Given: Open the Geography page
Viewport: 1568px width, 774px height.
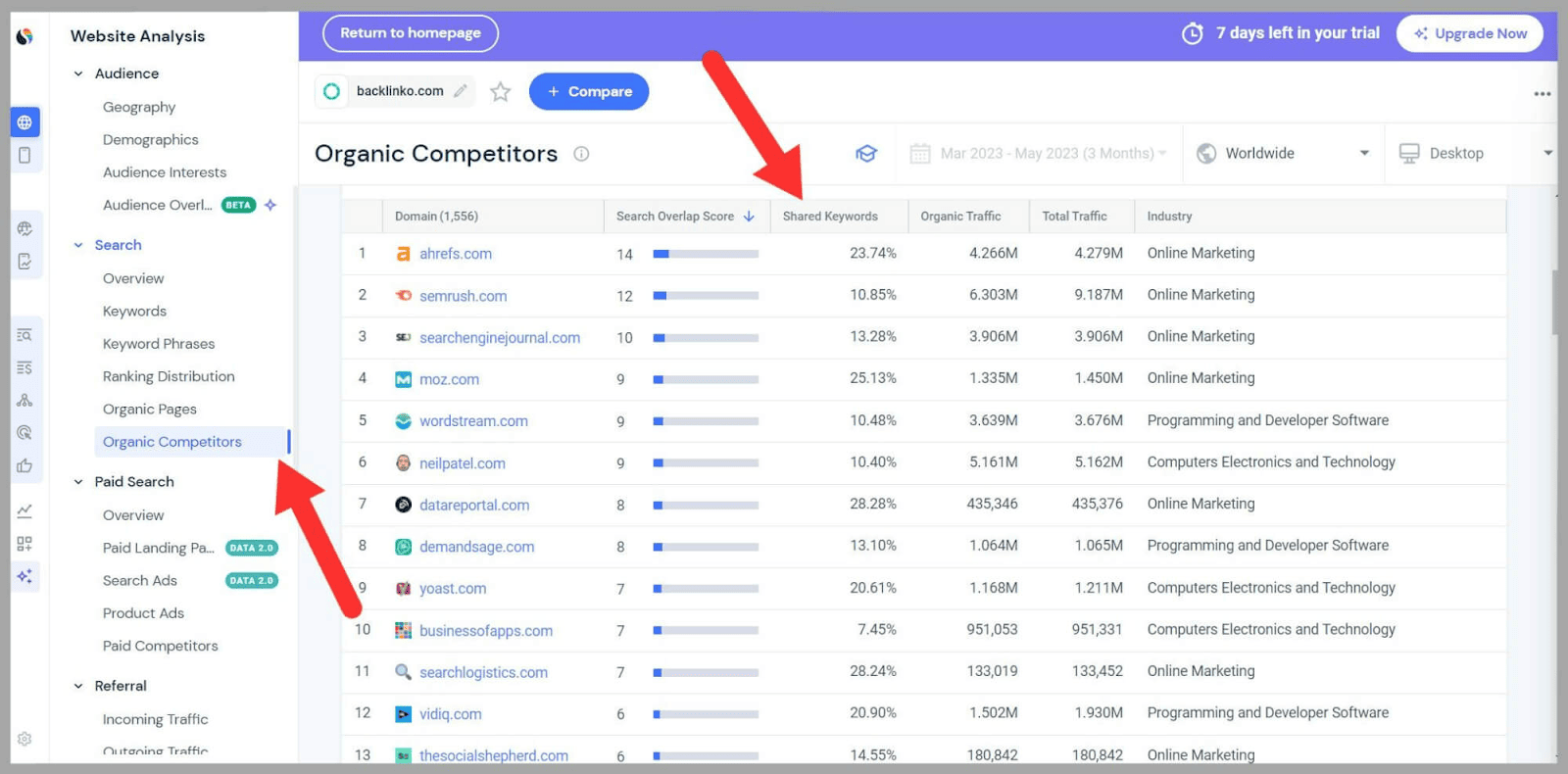Looking at the screenshot, I should point(139,107).
